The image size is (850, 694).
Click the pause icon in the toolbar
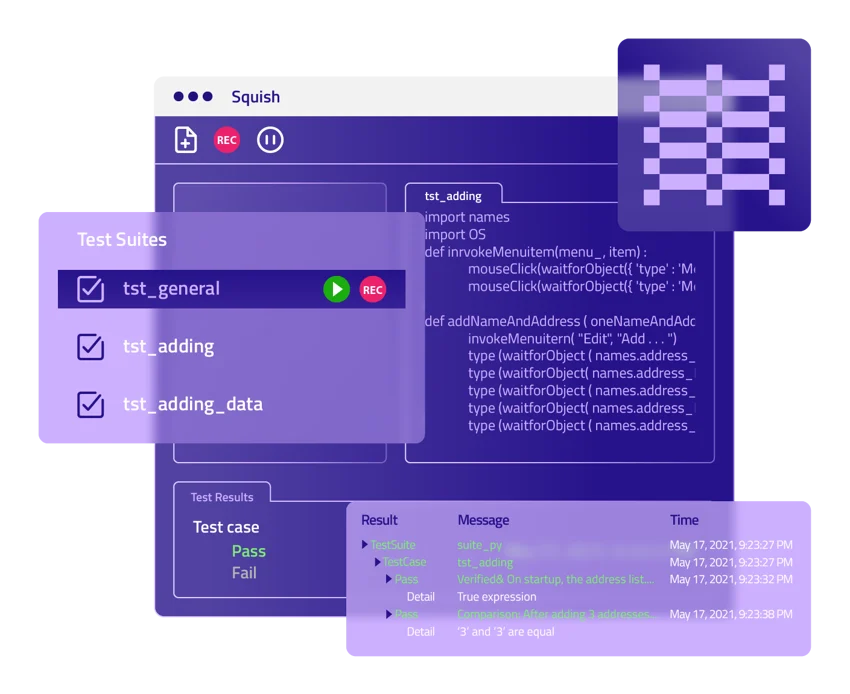(x=270, y=140)
